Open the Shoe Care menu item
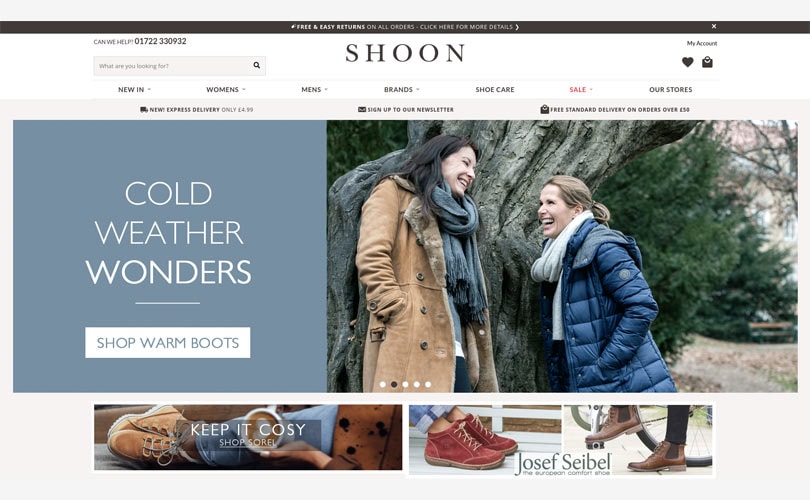 point(495,89)
